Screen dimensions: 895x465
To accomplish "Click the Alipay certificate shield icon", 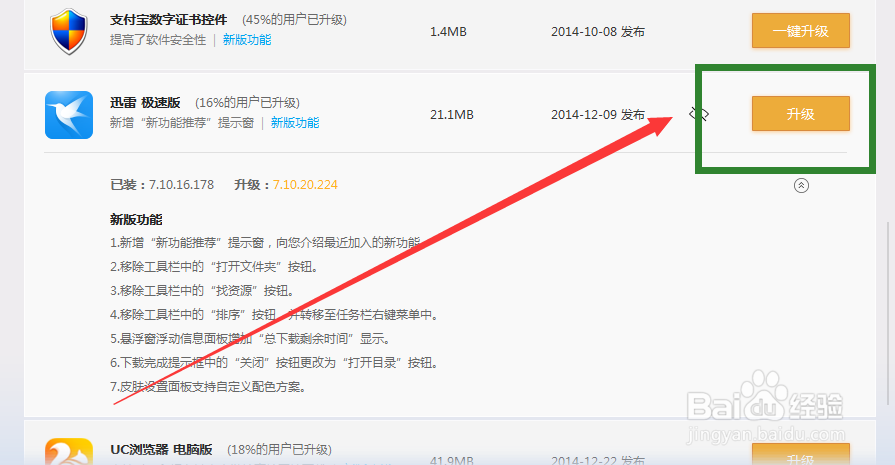I will 68,31.
